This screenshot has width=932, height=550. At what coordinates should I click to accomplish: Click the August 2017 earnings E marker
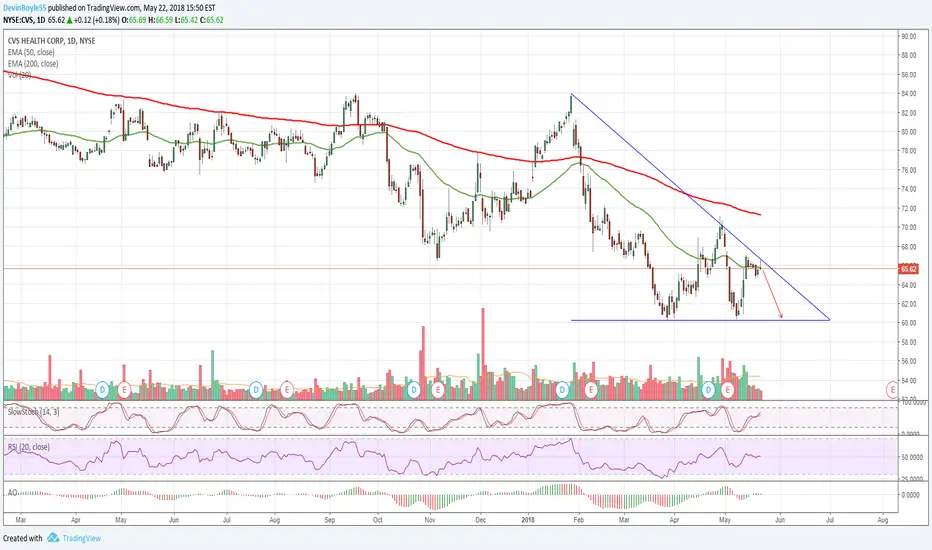pyautogui.click(x=286, y=390)
